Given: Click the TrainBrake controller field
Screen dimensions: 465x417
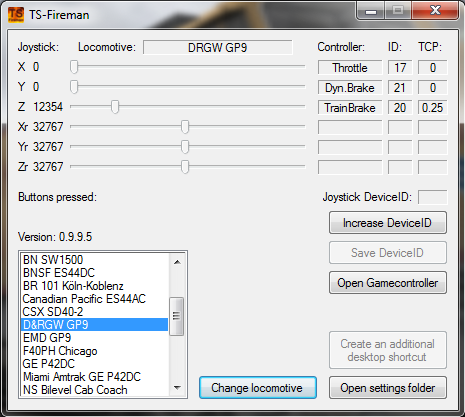Looking at the screenshot, I should point(350,108).
